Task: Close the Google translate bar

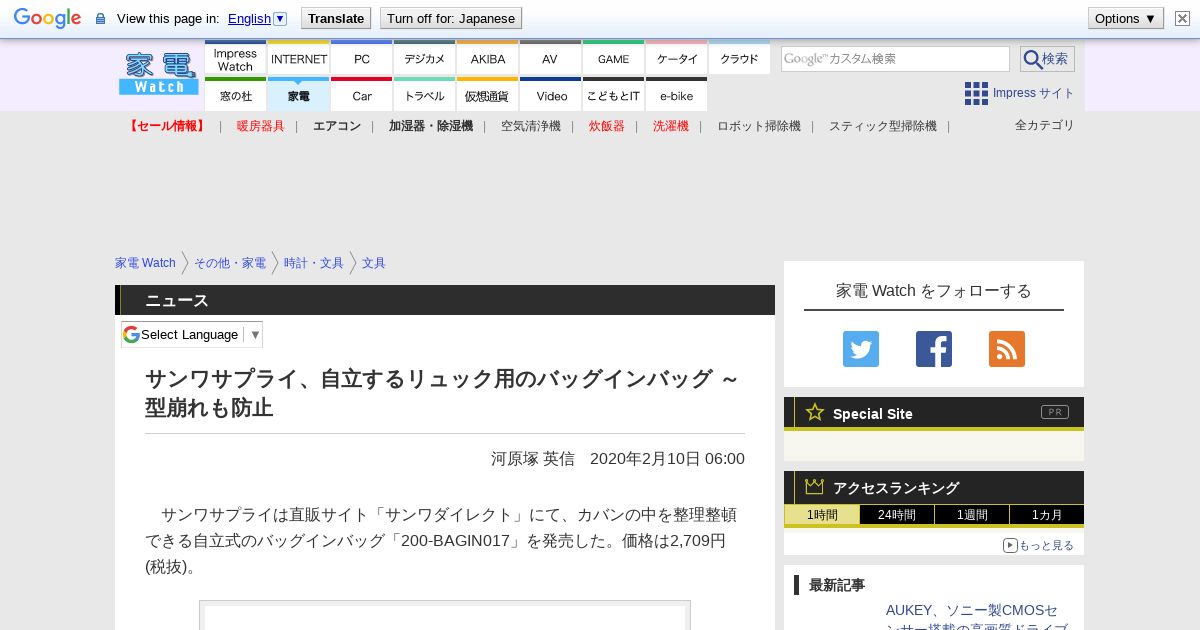Action: tap(1182, 18)
